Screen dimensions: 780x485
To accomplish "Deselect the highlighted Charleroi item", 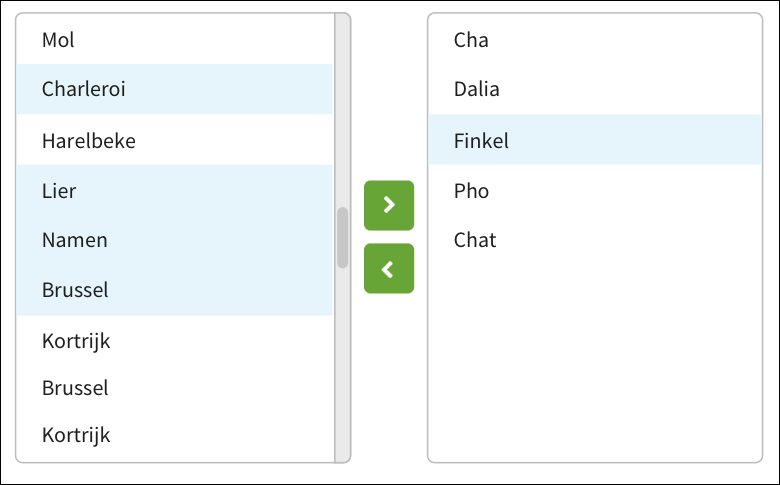I will [x=174, y=89].
